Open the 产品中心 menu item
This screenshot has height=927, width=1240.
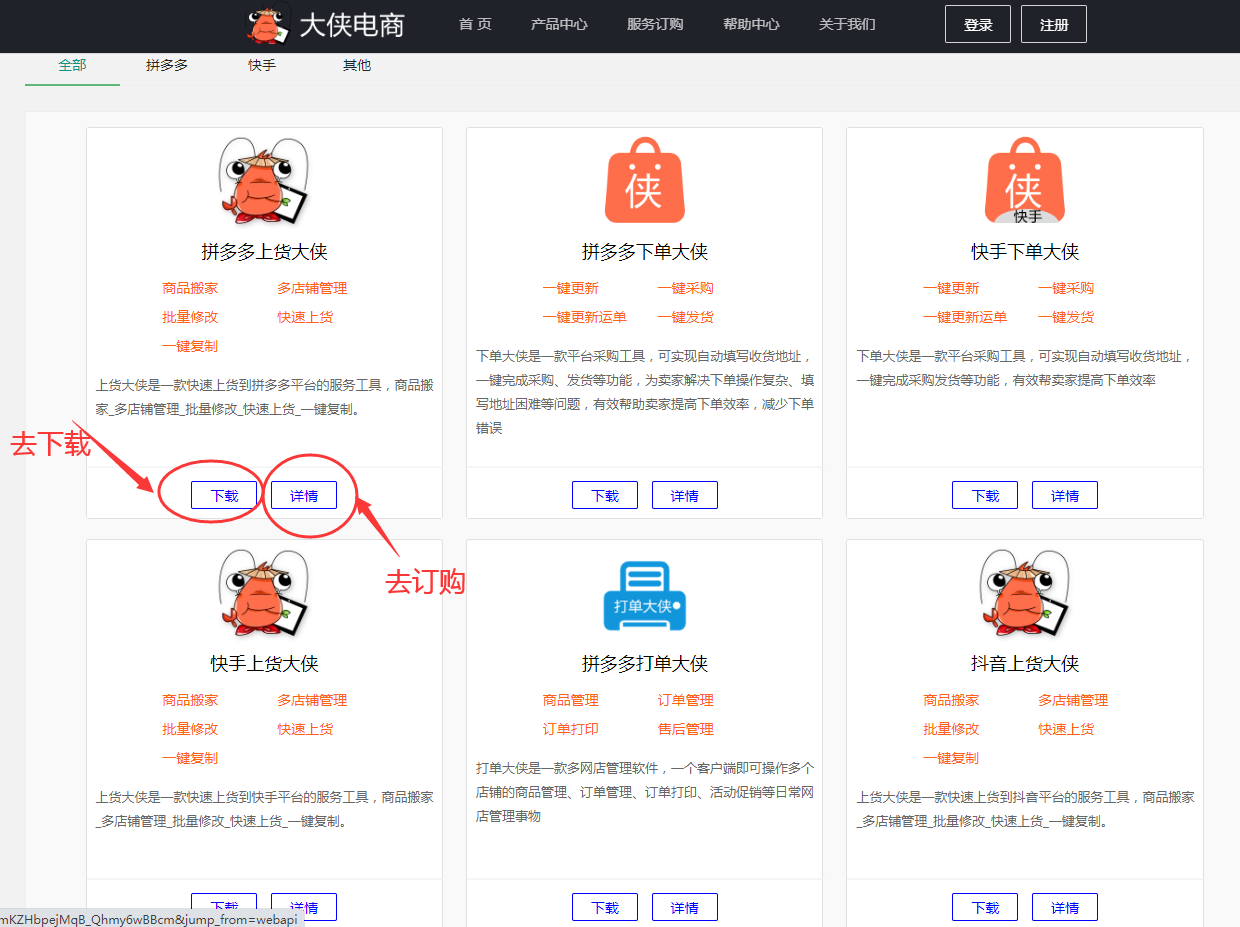(559, 24)
